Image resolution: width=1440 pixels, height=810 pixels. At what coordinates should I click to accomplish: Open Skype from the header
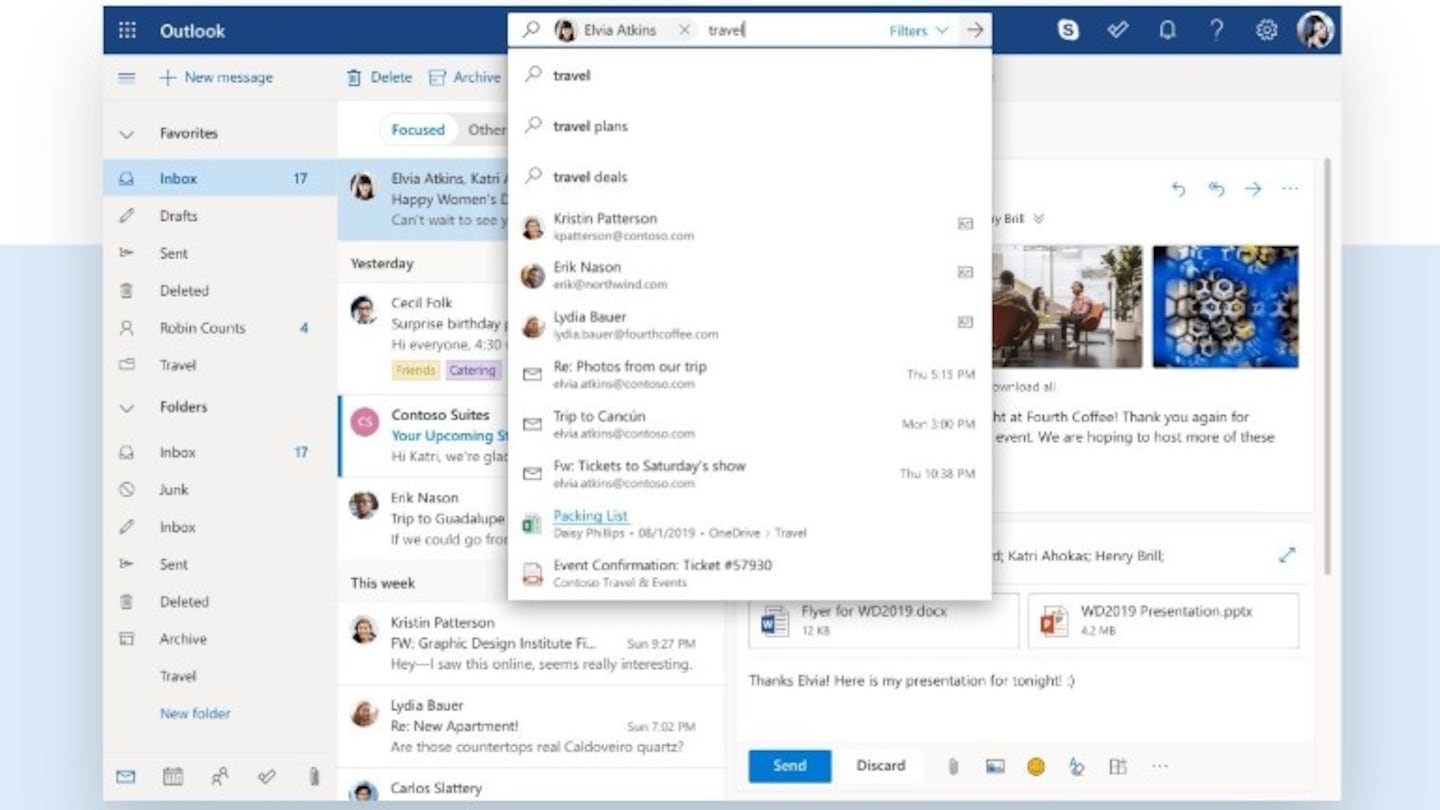click(x=1068, y=30)
